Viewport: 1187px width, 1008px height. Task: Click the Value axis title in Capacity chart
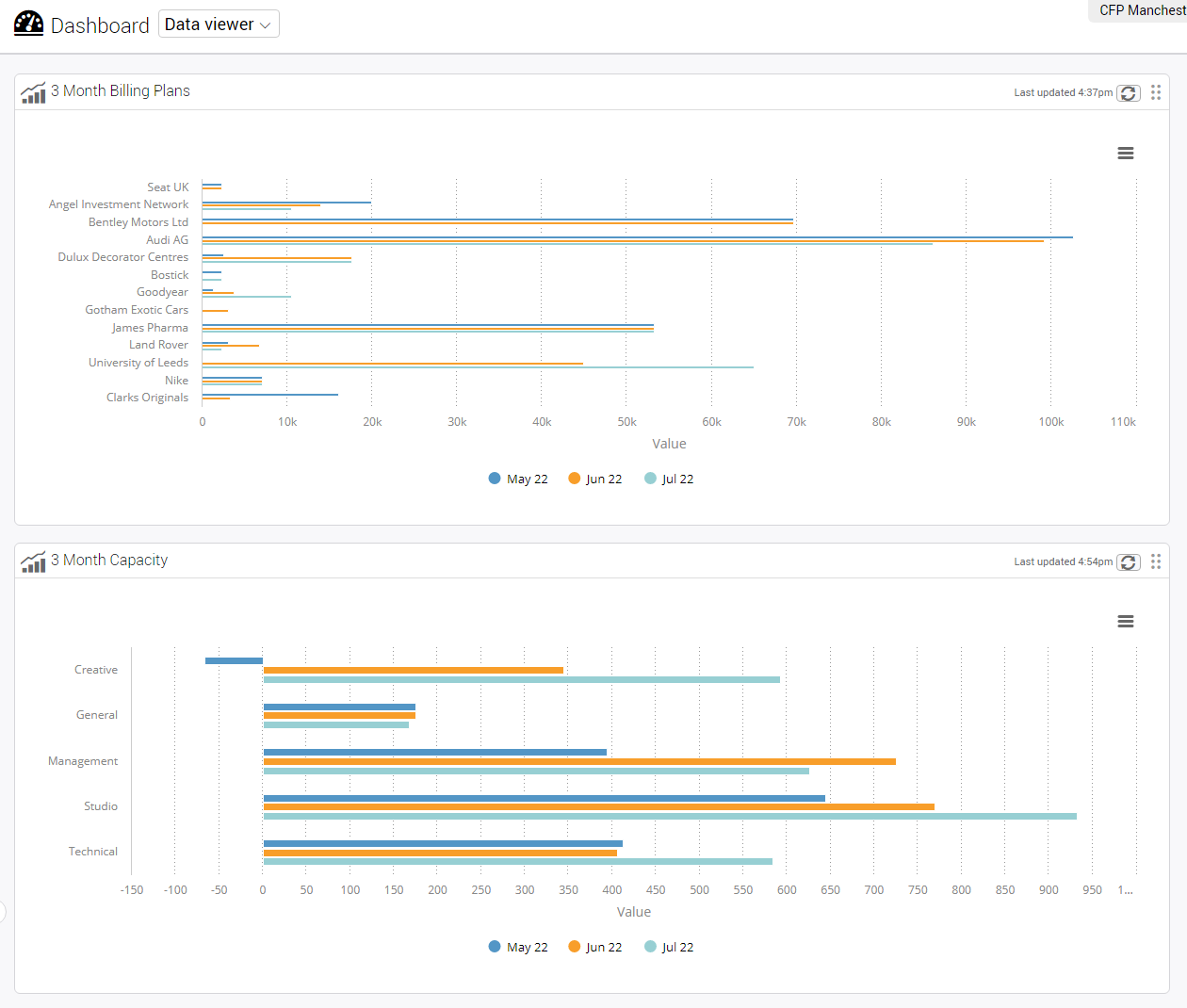click(x=634, y=912)
